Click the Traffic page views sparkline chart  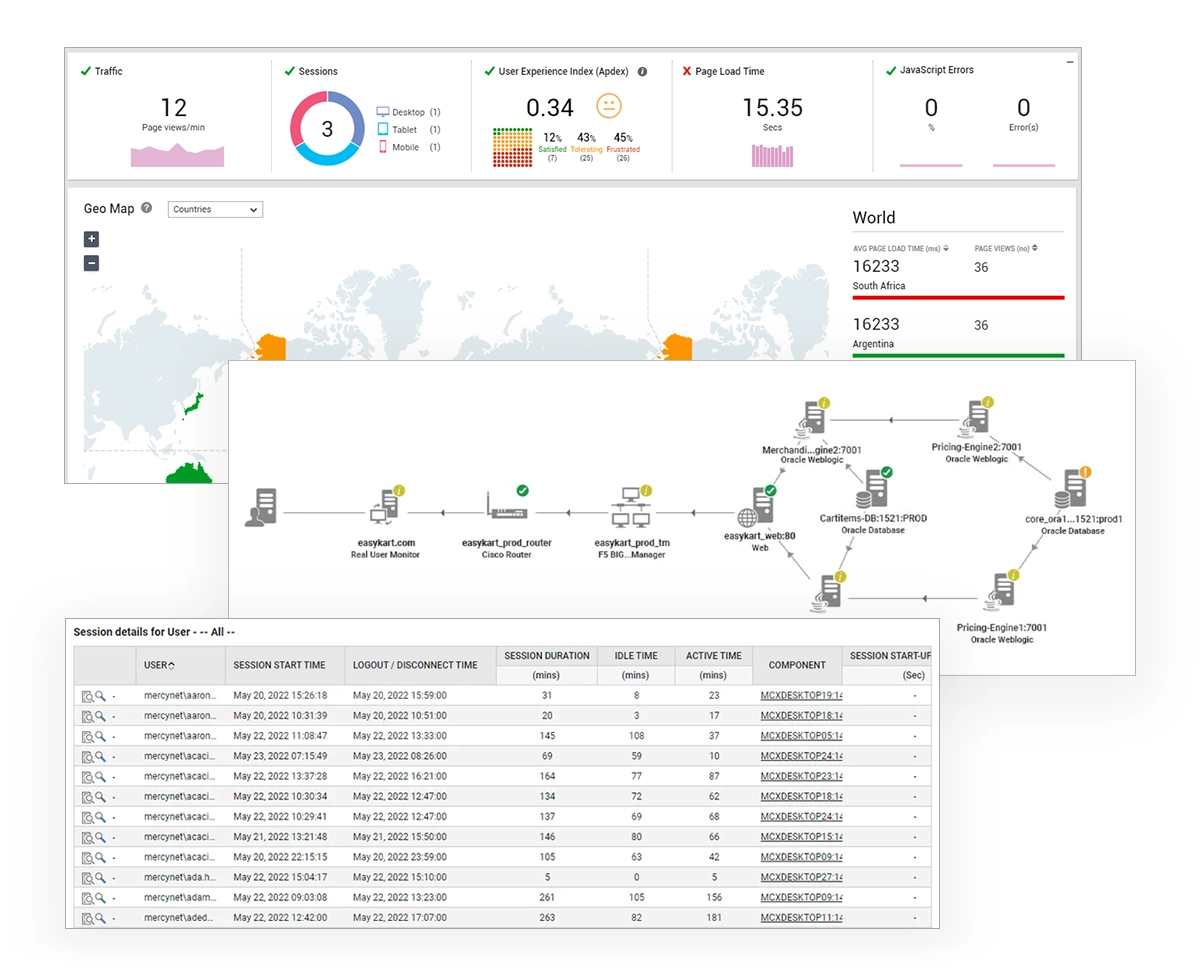pyautogui.click(x=177, y=155)
